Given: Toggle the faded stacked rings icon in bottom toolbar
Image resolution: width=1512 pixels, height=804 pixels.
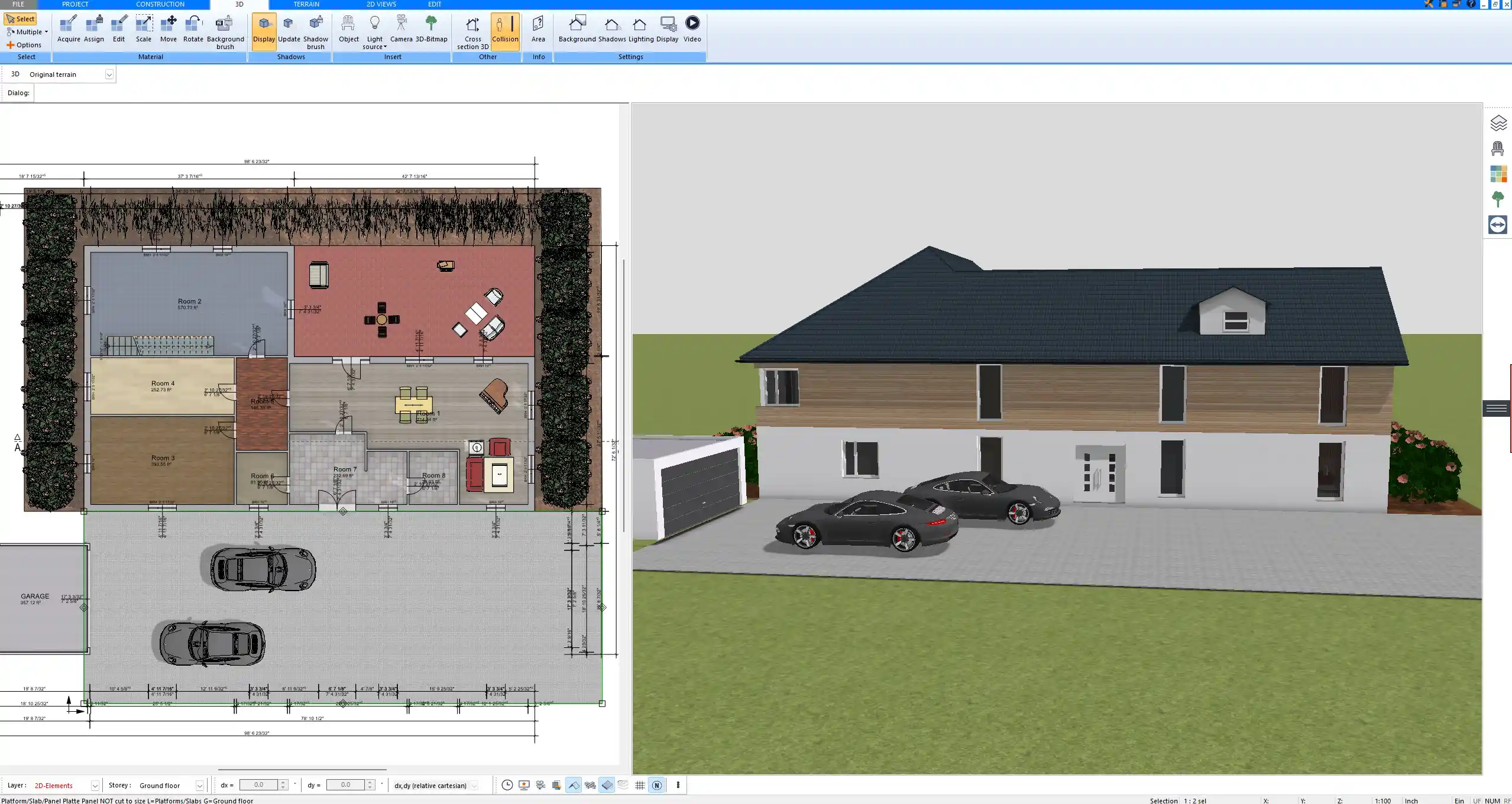Looking at the screenshot, I should pos(623,785).
